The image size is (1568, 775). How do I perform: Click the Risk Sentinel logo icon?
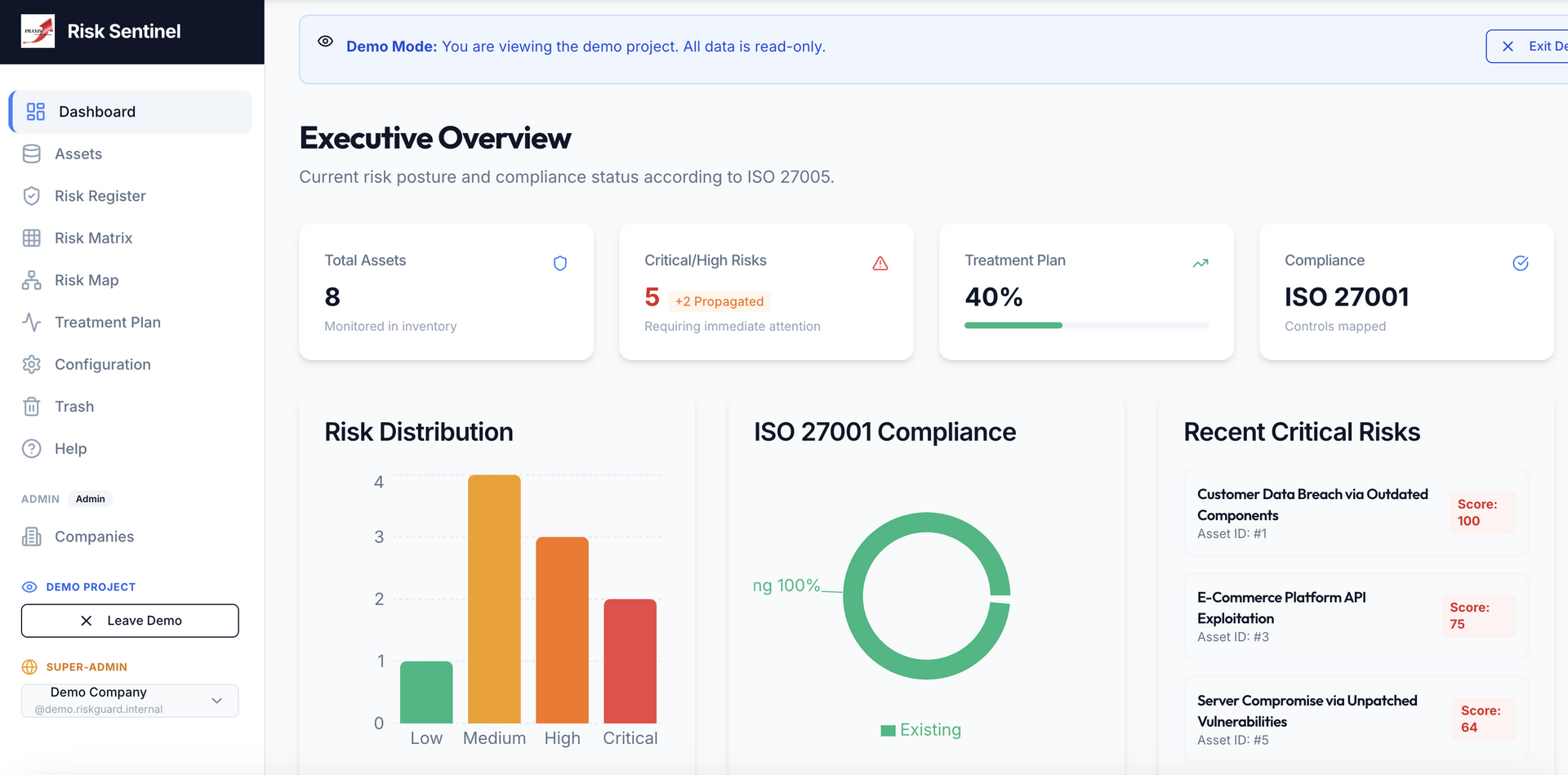click(38, 31)
